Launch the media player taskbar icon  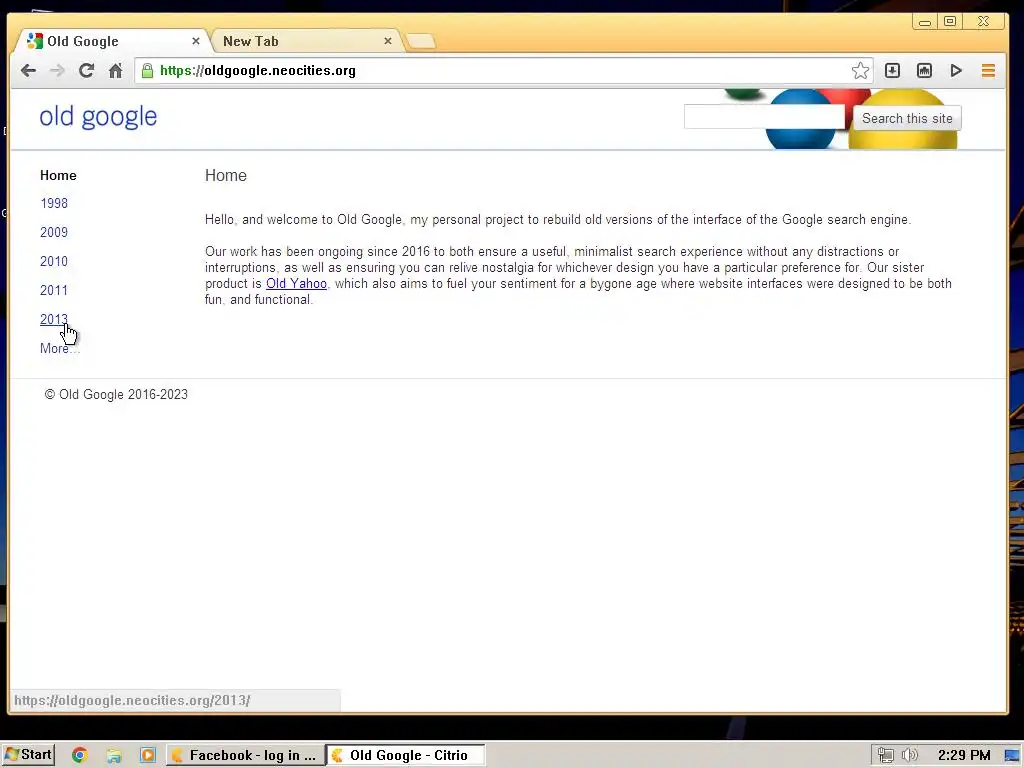(148, 755)
